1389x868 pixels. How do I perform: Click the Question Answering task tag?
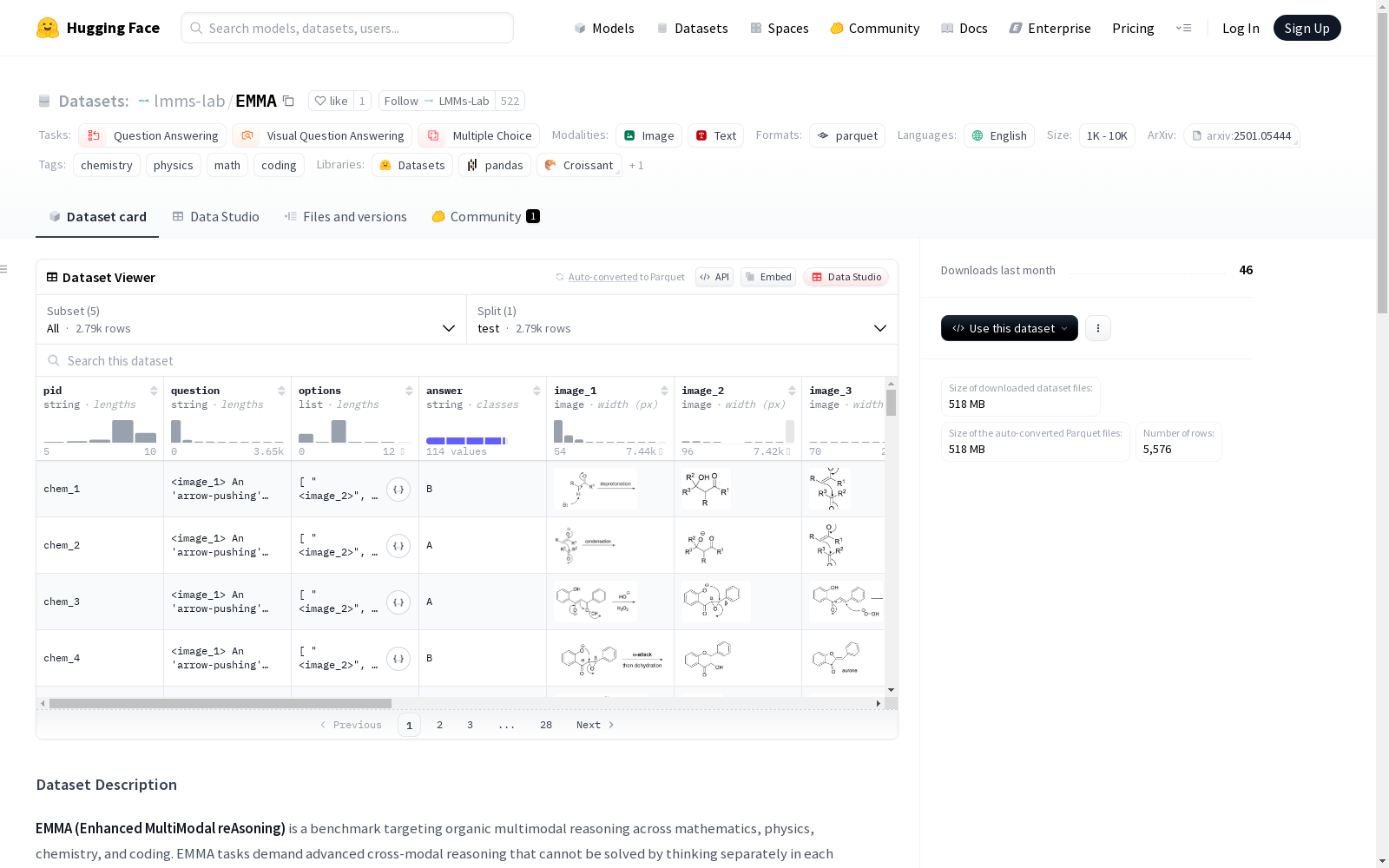(153, 135)
